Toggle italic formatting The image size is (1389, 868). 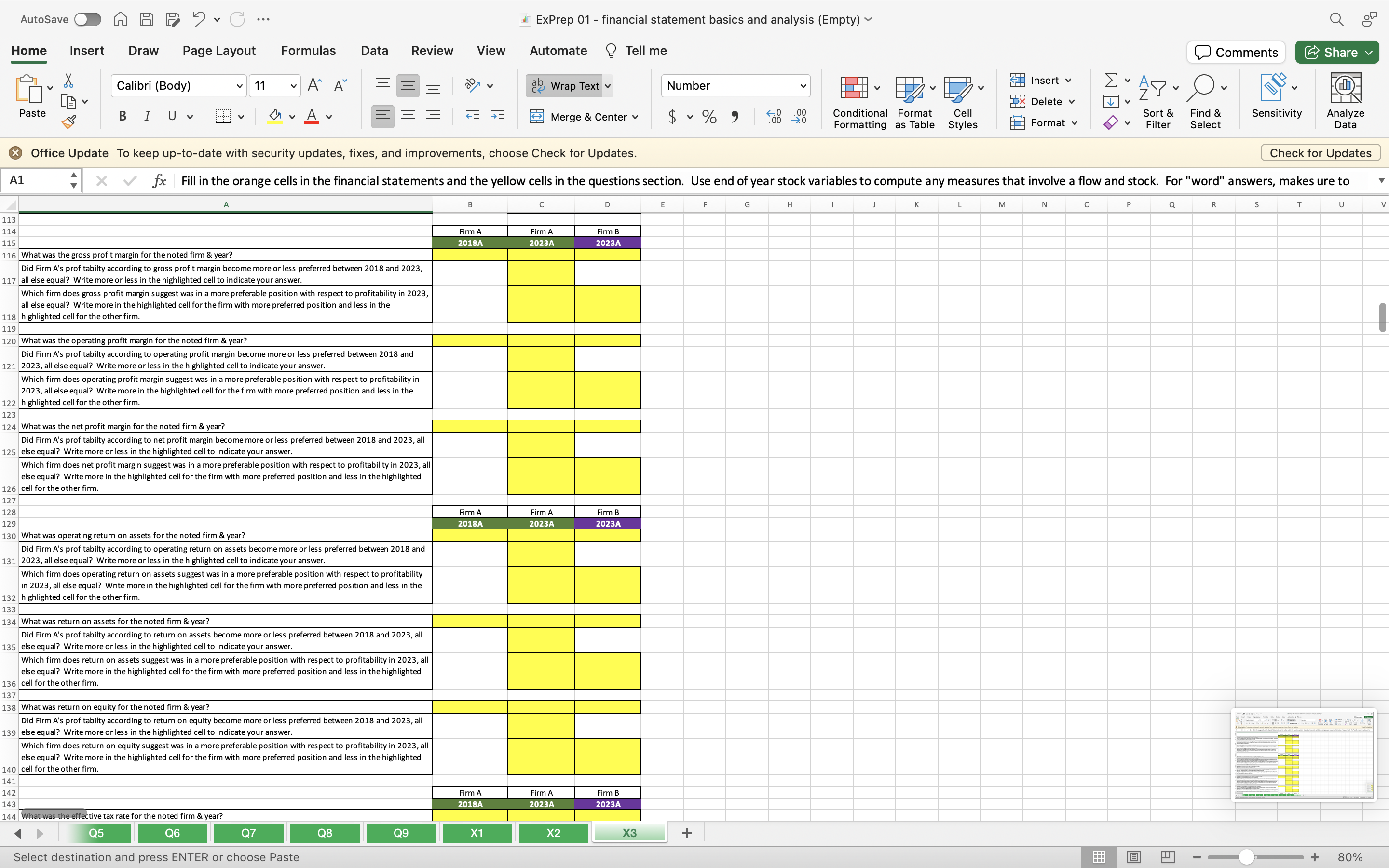[147, 117]
